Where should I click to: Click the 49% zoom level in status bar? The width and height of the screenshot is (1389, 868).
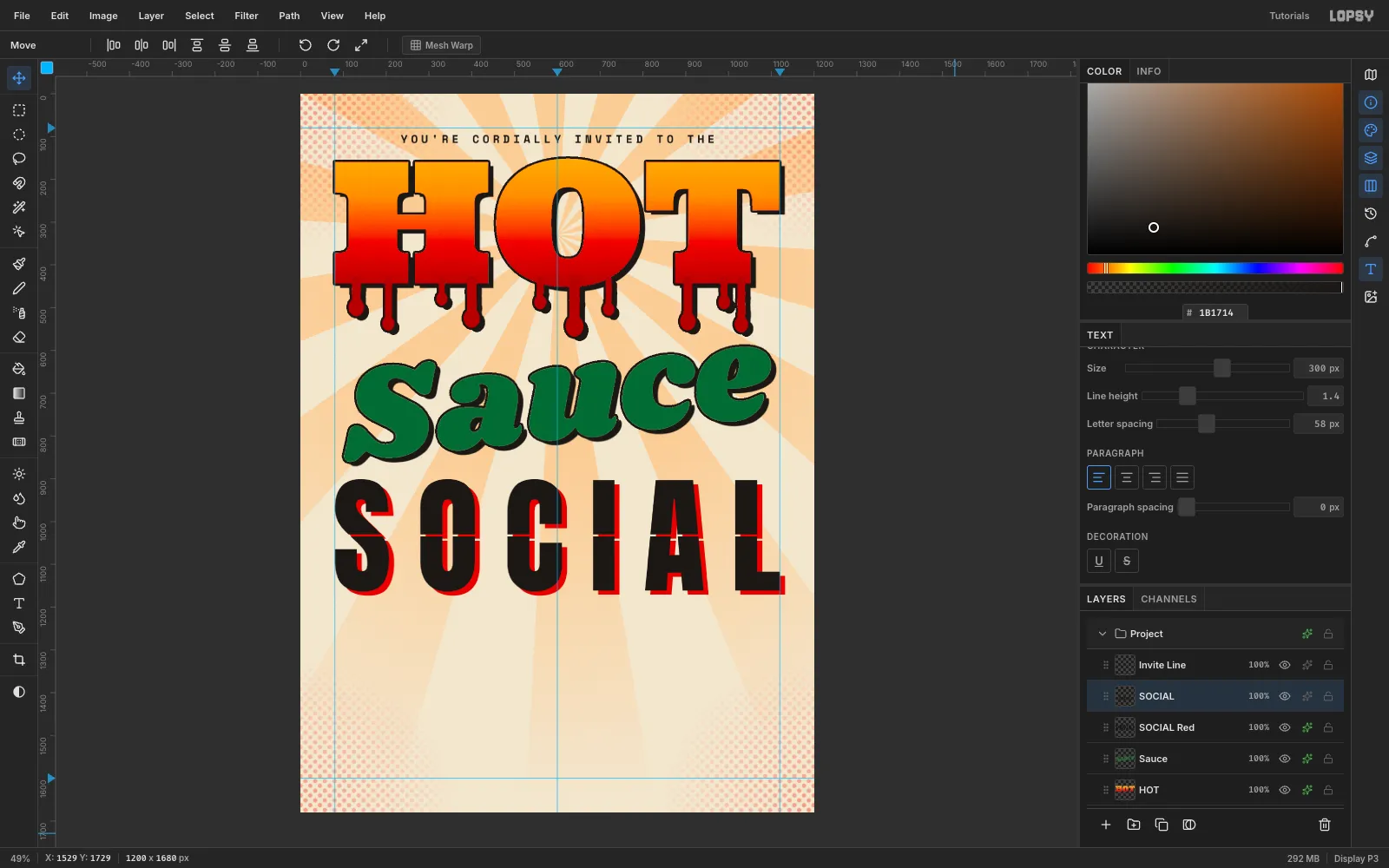coord(20,858)
